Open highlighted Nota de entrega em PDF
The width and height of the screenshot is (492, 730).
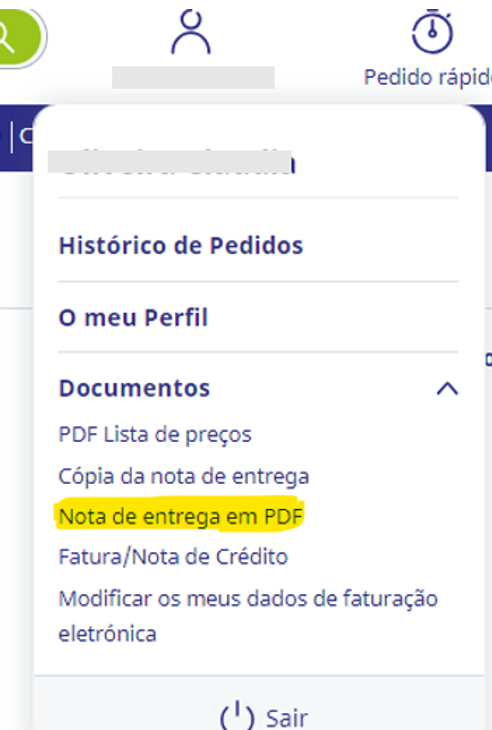[181, 516]
